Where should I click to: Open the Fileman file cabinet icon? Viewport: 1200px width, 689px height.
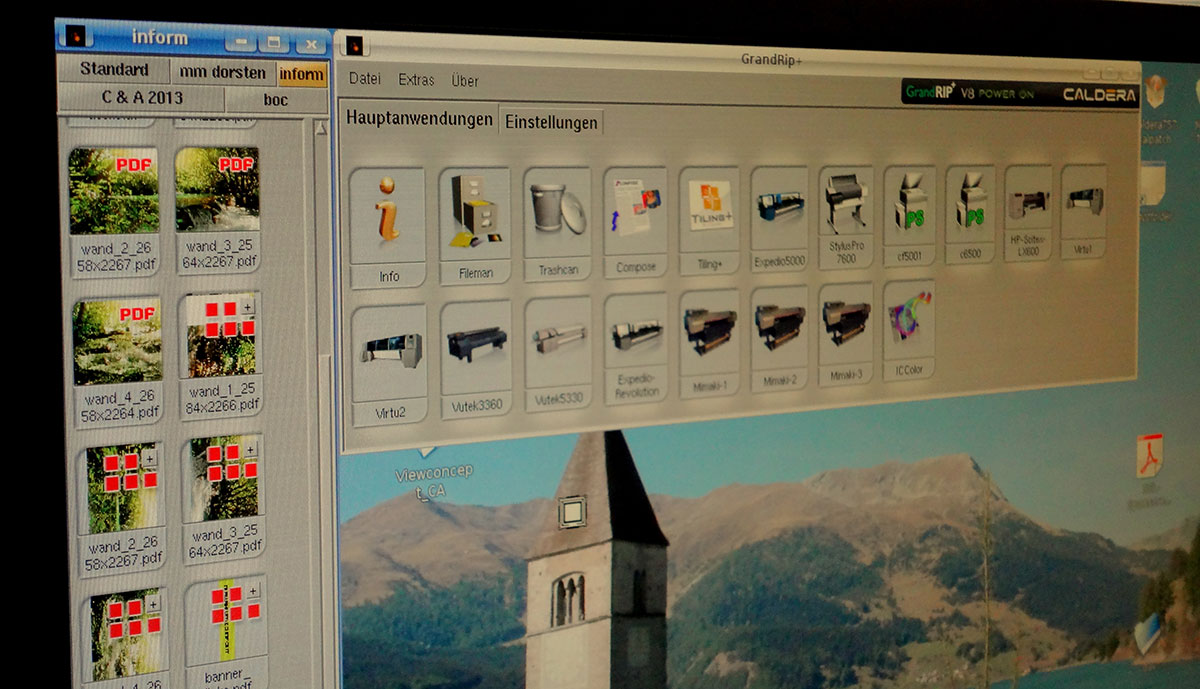click(475, 212)
